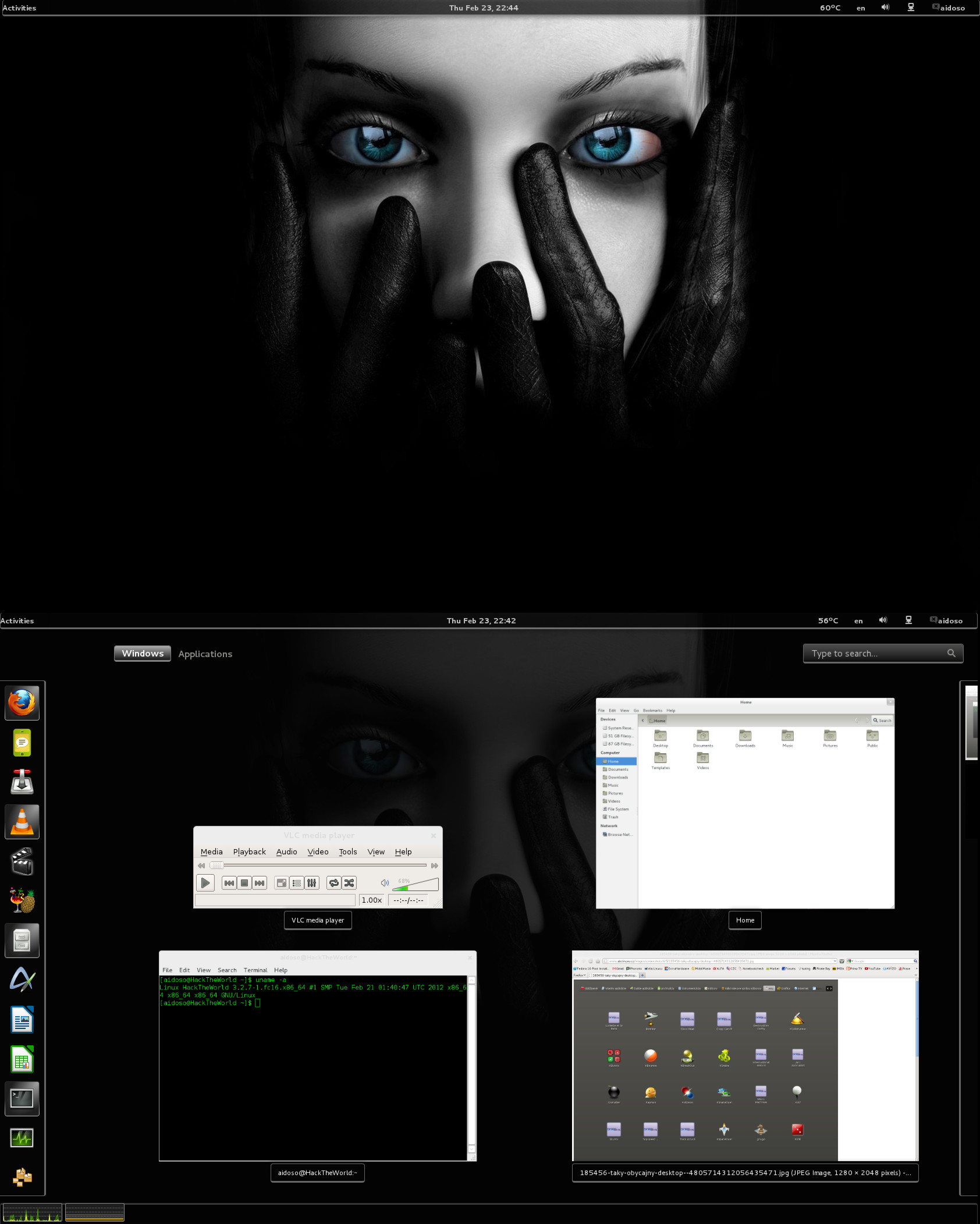Screen dimensions: 980x1224
Task: Adjust VLC seek position slider handle
Action: [x=216, y=865]
